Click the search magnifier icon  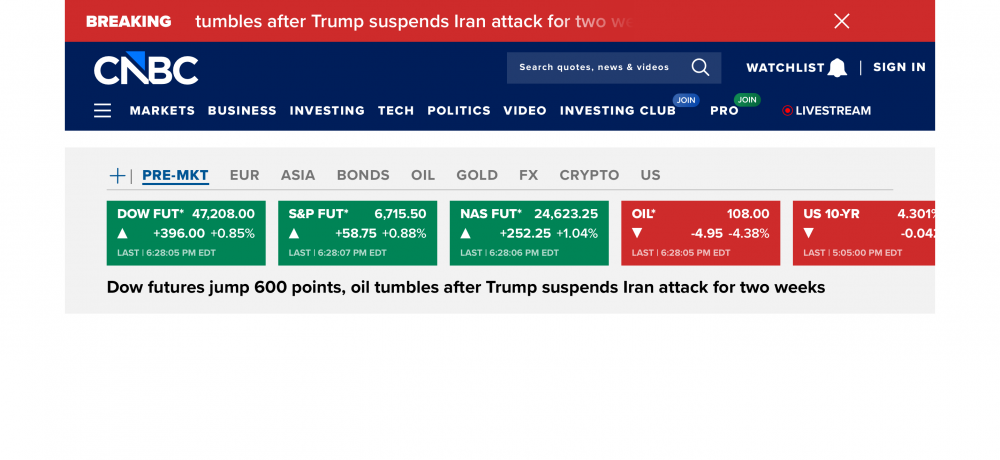click(700, 67)
